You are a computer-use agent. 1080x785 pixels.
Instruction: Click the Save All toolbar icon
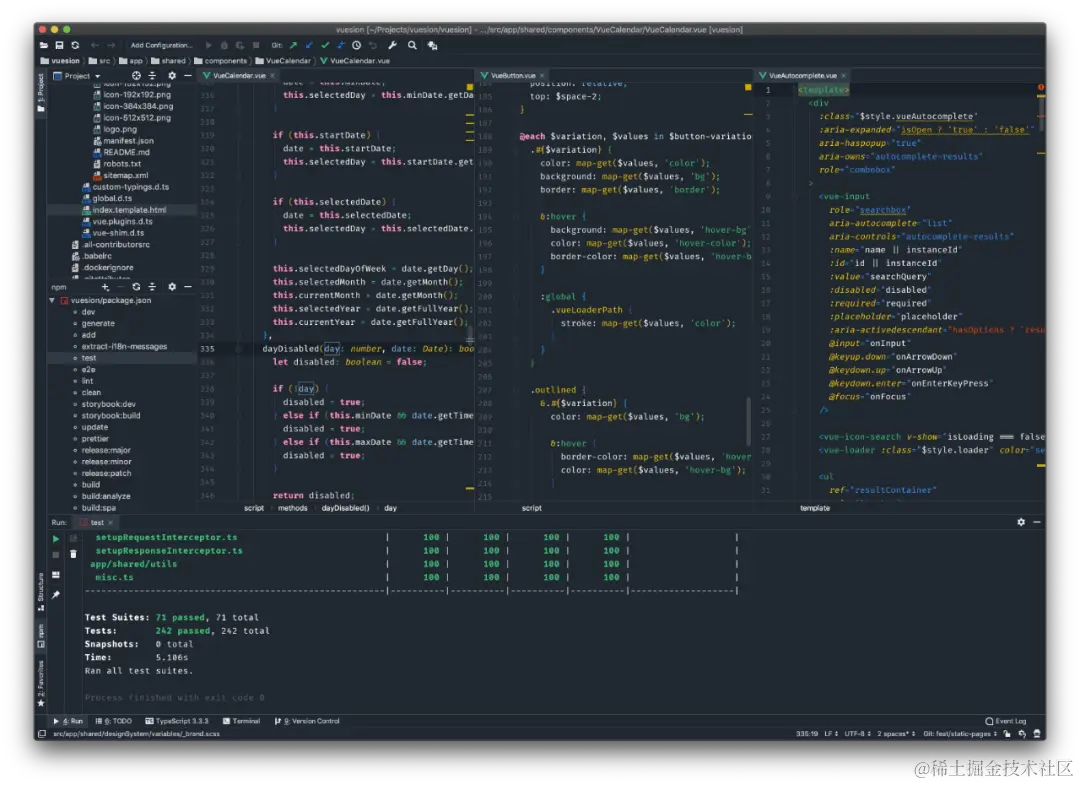[59, 45]
